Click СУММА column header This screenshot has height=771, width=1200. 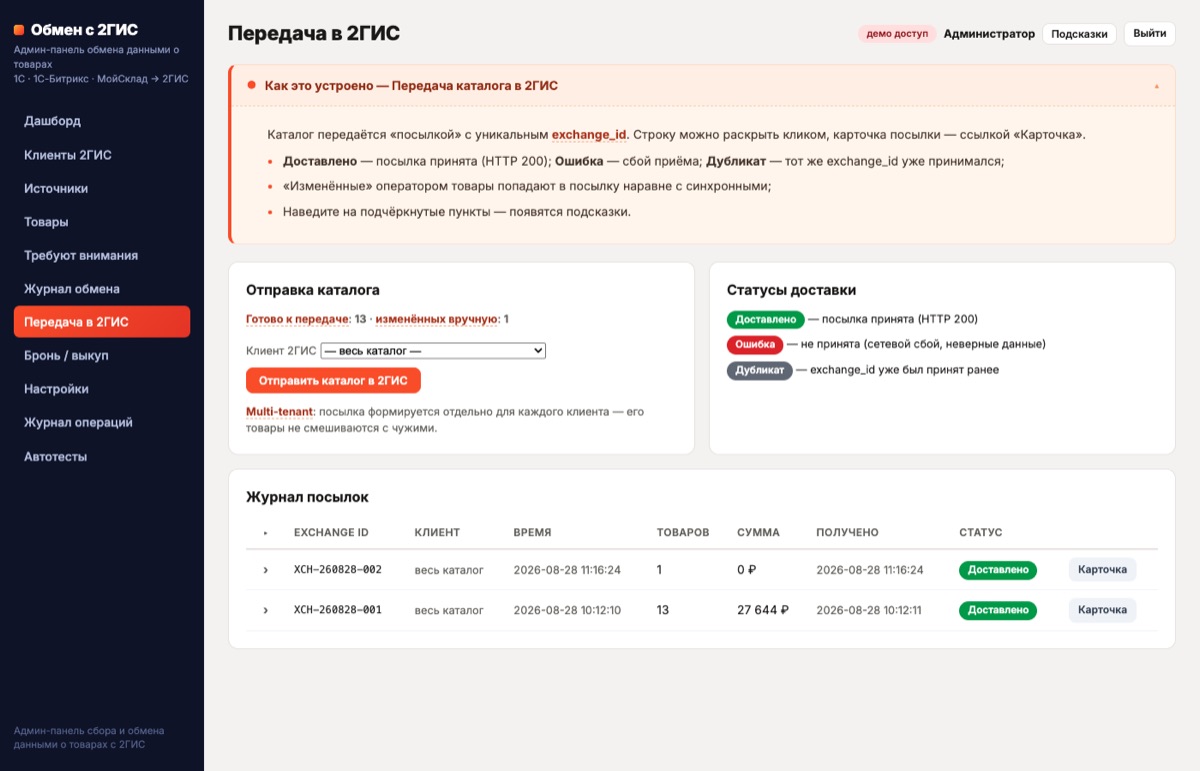click(758, 533)
